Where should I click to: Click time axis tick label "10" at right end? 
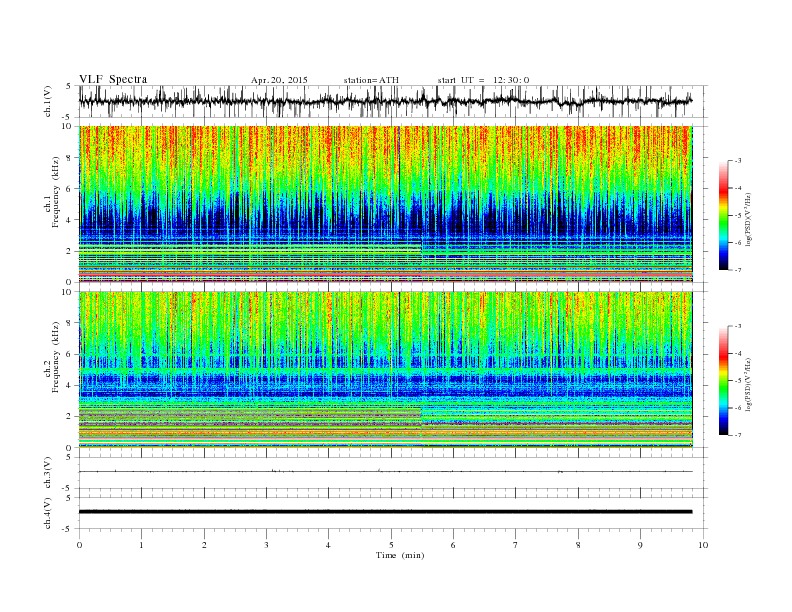click(x=703, y=545)
